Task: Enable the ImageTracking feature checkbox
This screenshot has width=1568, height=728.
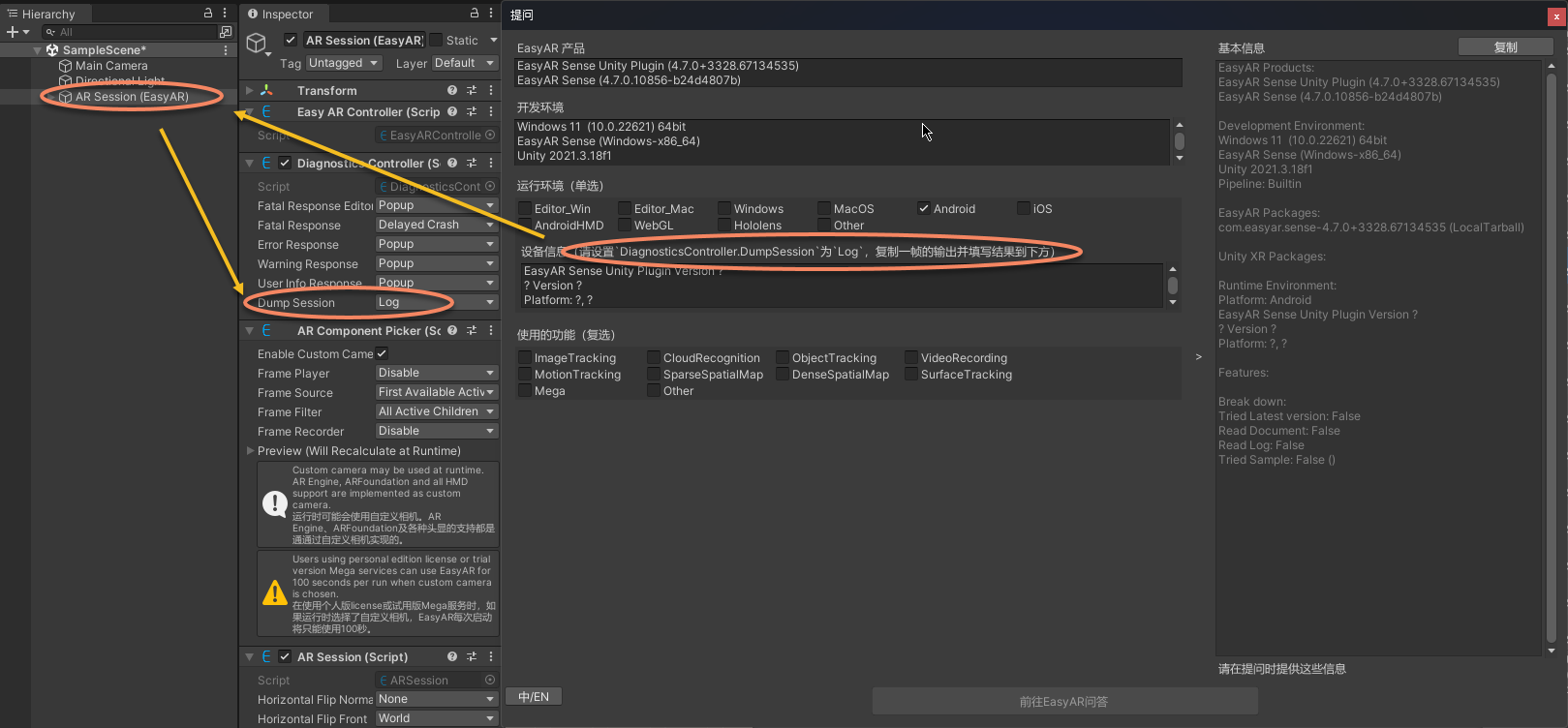Action: (525, 358)
